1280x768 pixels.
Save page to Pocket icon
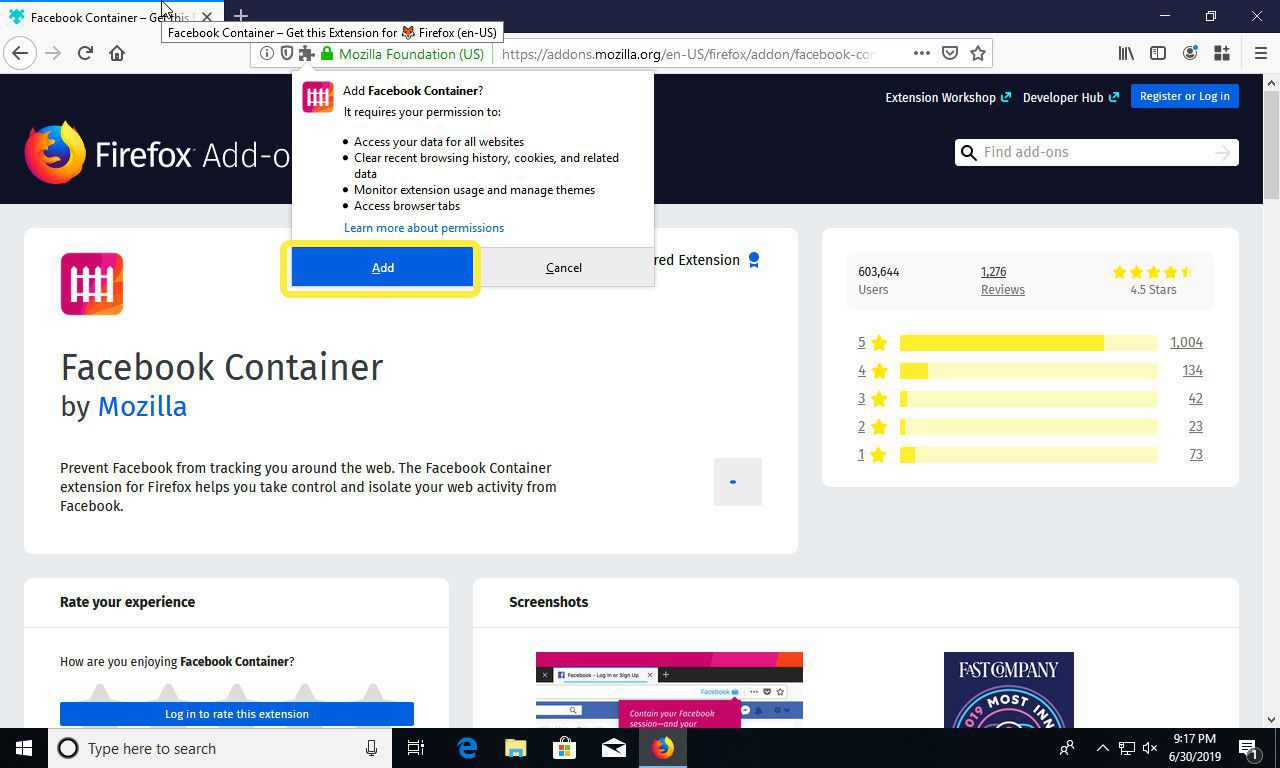(950, 53)
